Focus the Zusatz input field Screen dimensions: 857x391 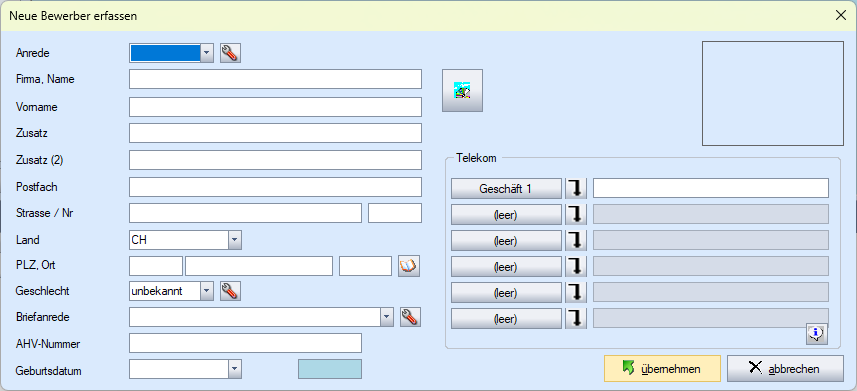coord(275,133)
